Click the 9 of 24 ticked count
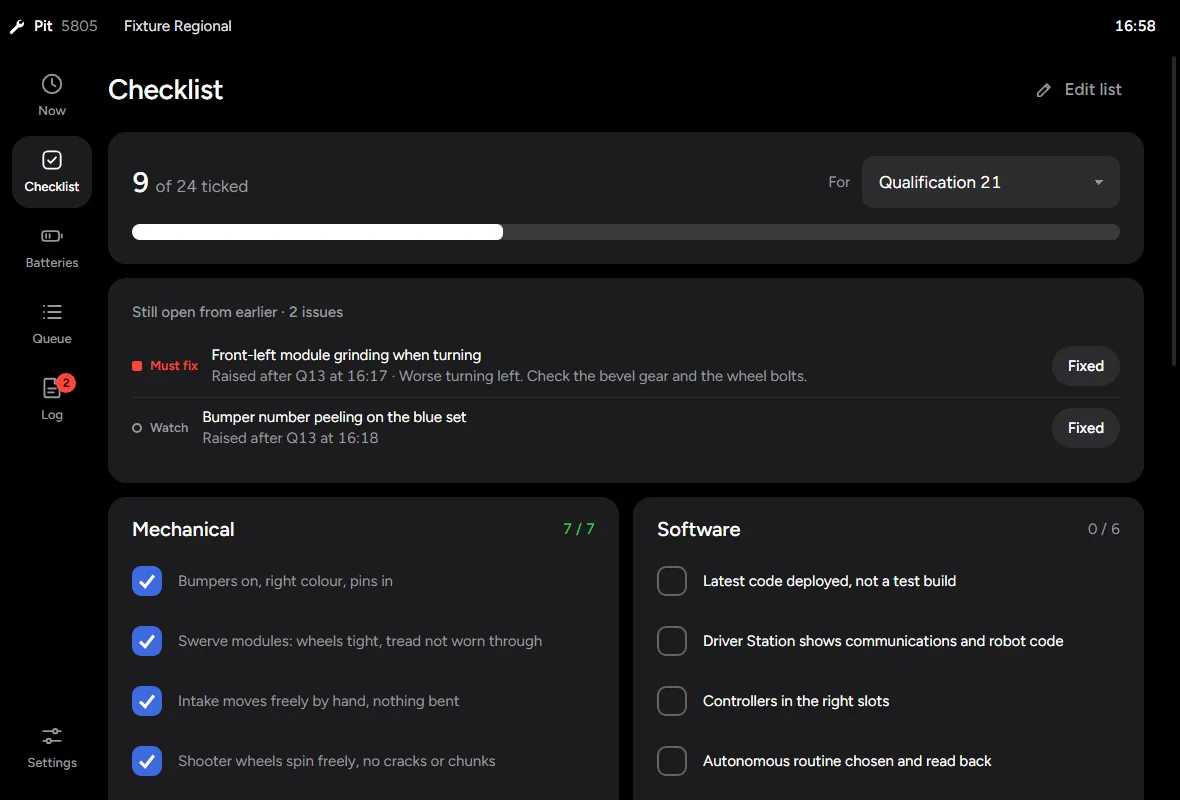 point(190,184)
